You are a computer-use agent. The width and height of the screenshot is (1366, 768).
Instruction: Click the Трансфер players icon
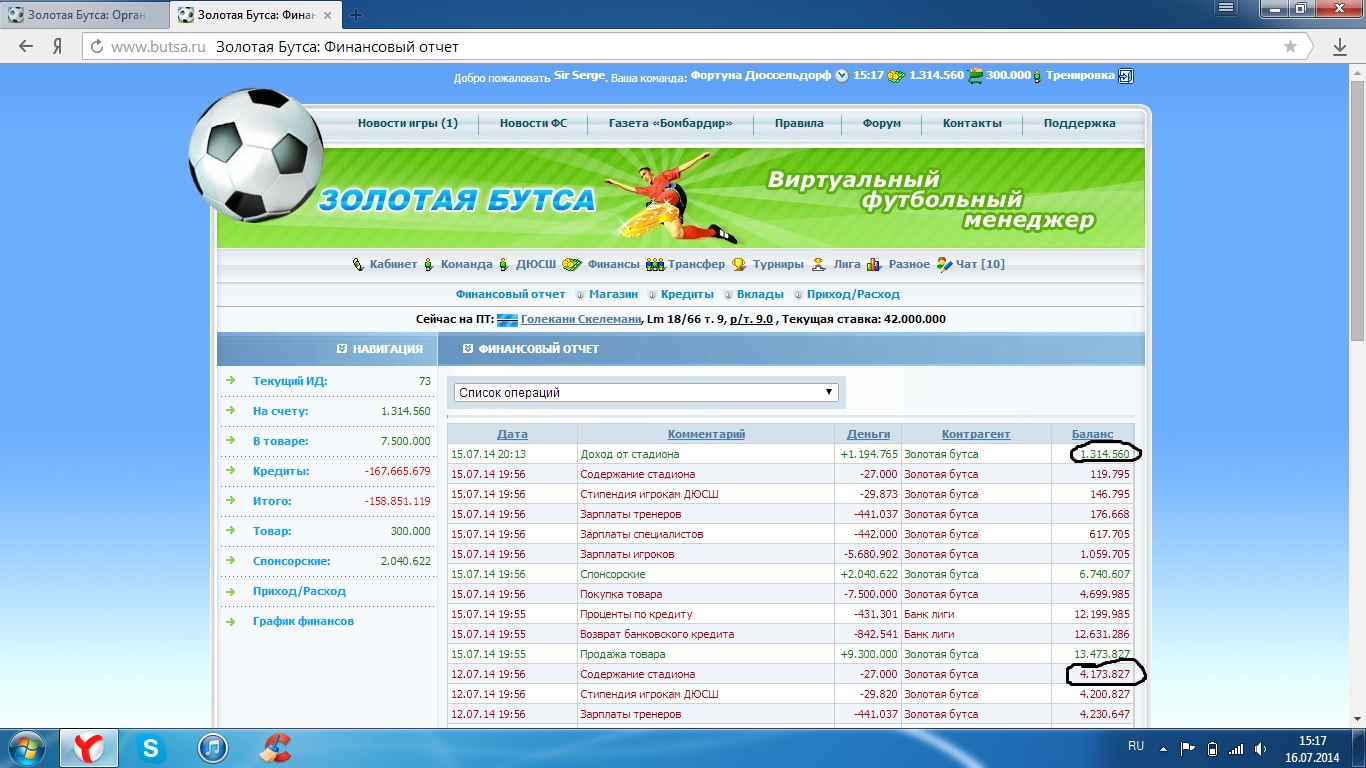pyautogui.click(x=655, y=265)
